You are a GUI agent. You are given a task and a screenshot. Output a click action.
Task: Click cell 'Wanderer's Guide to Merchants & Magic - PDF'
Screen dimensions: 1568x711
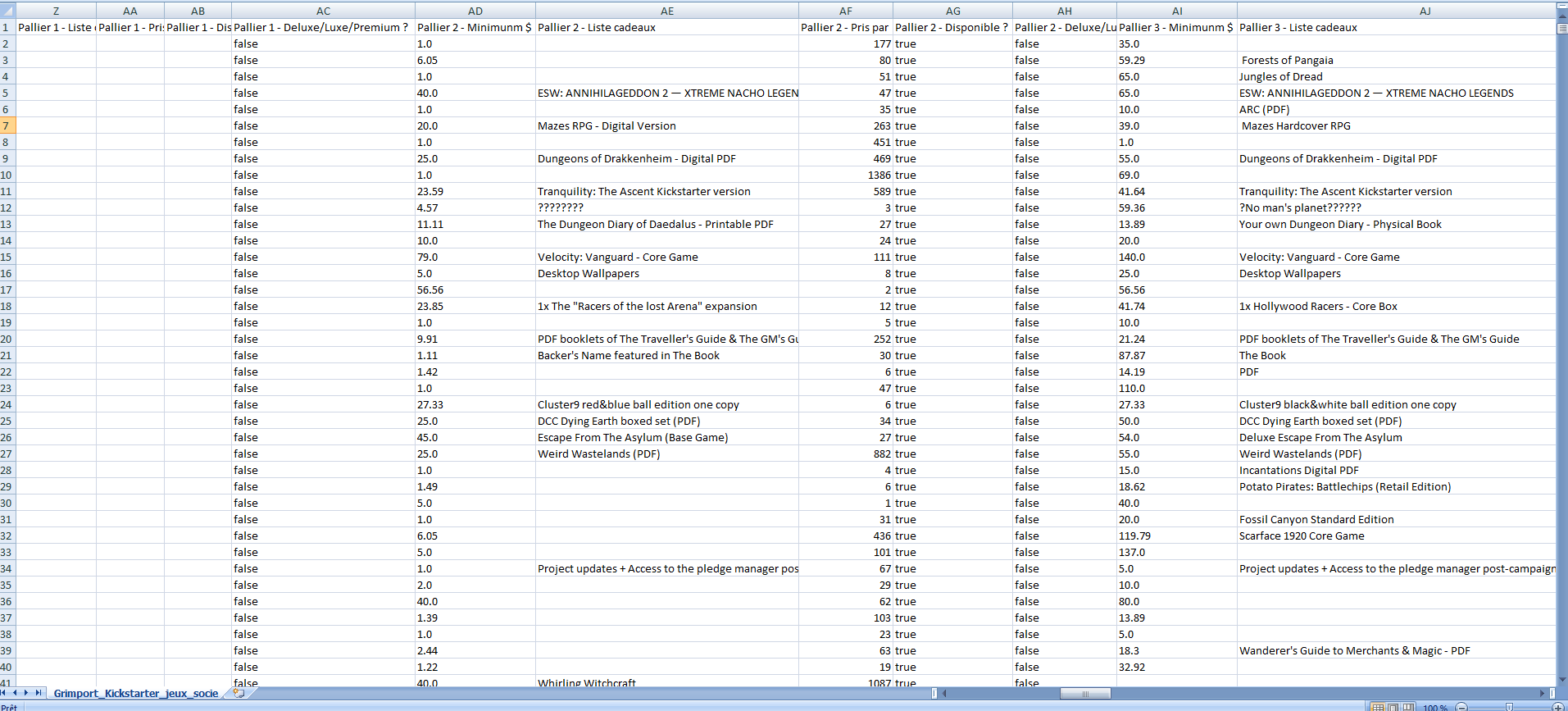(1396, 650)
